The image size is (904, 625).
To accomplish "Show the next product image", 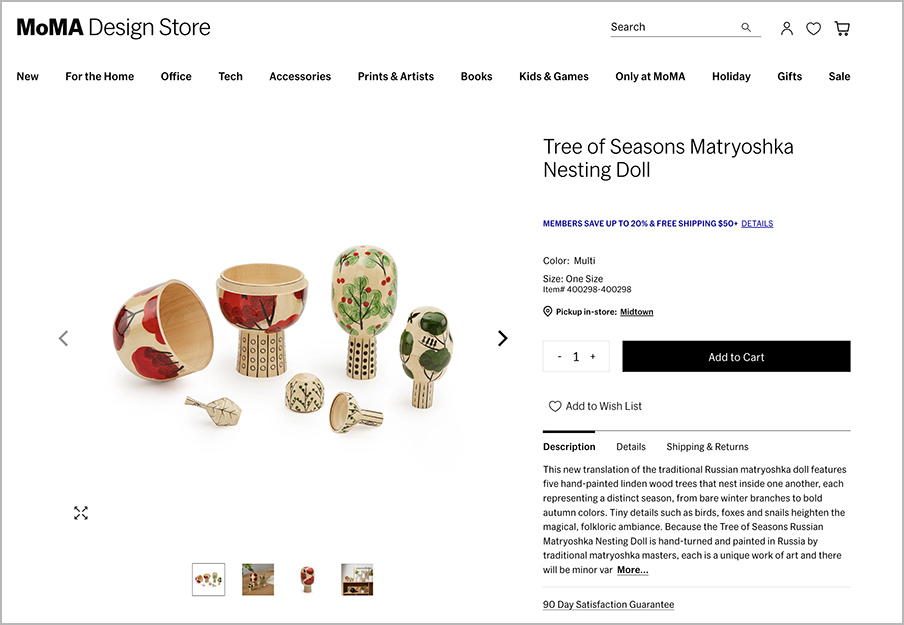I will [503, 338].
